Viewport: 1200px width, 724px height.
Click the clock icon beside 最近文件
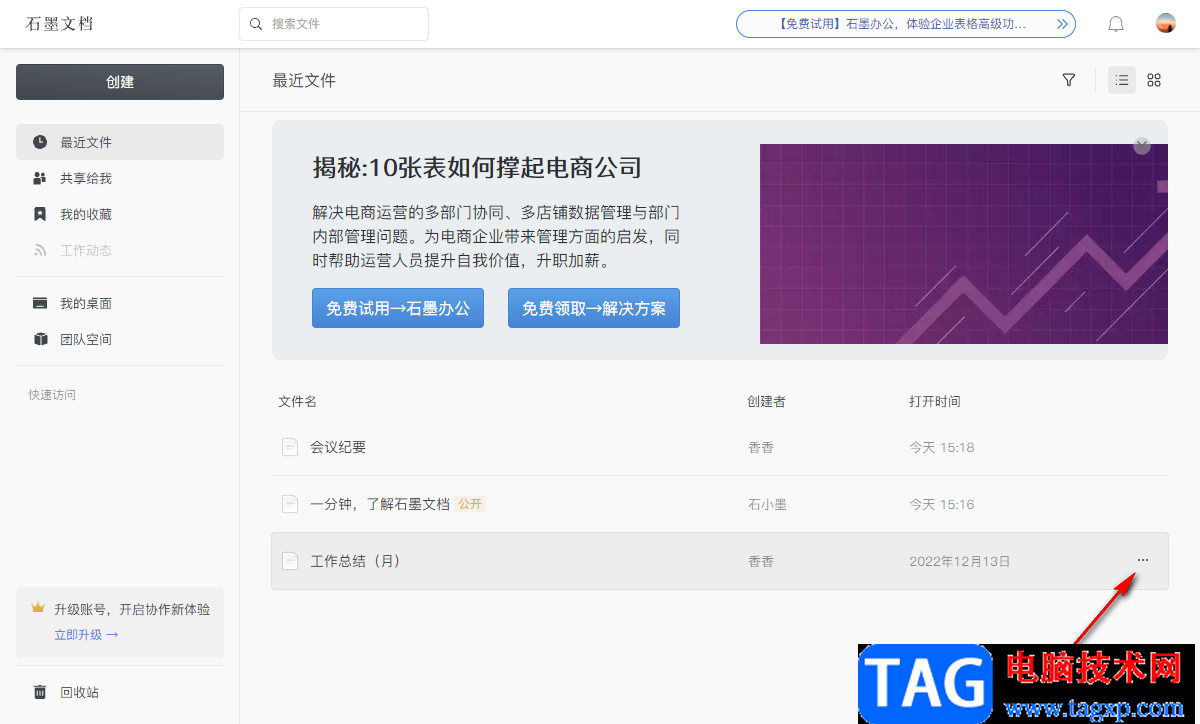(40, 142)
